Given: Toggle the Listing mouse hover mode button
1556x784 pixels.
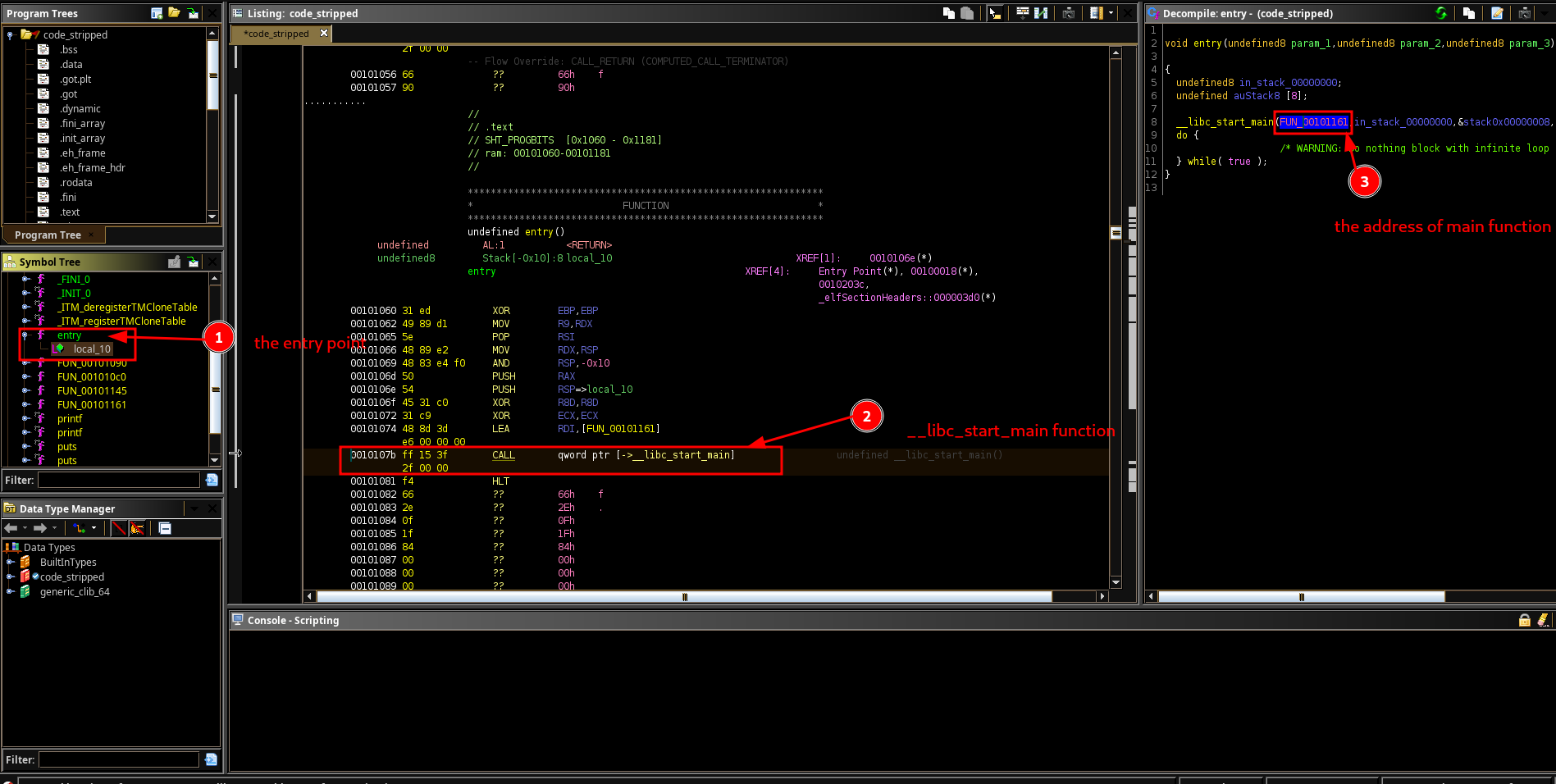Looking at the screenshot, I should tap(995, 13).
